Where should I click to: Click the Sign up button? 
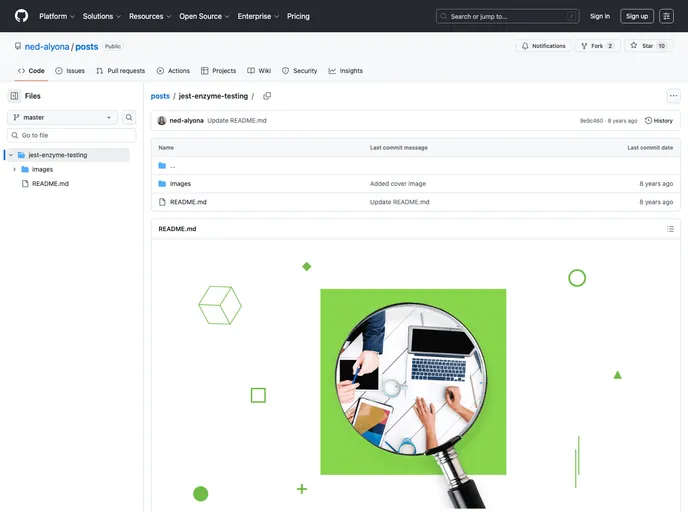(636, 16)
